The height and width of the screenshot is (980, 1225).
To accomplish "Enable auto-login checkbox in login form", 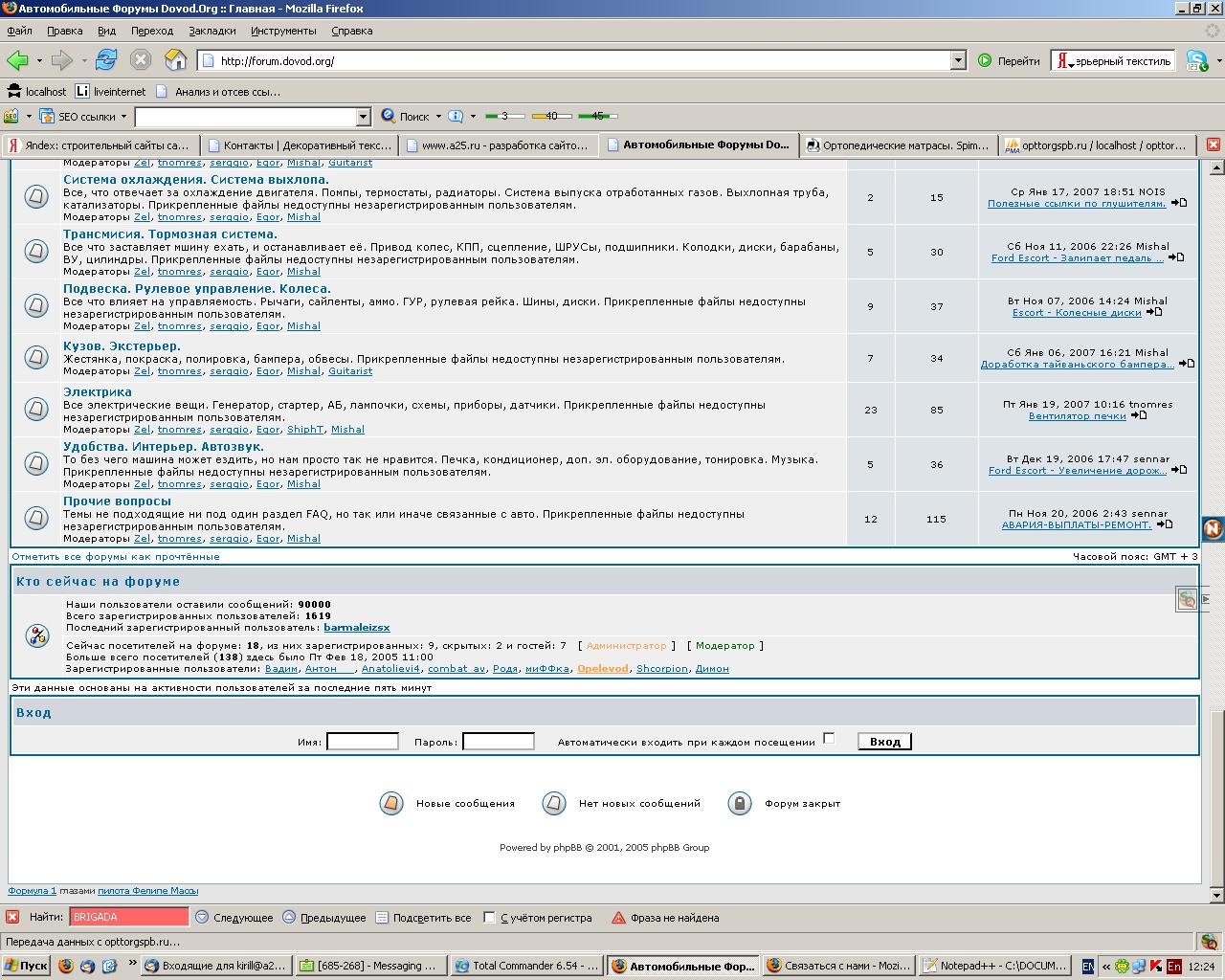I will click(x=829, y=738).
